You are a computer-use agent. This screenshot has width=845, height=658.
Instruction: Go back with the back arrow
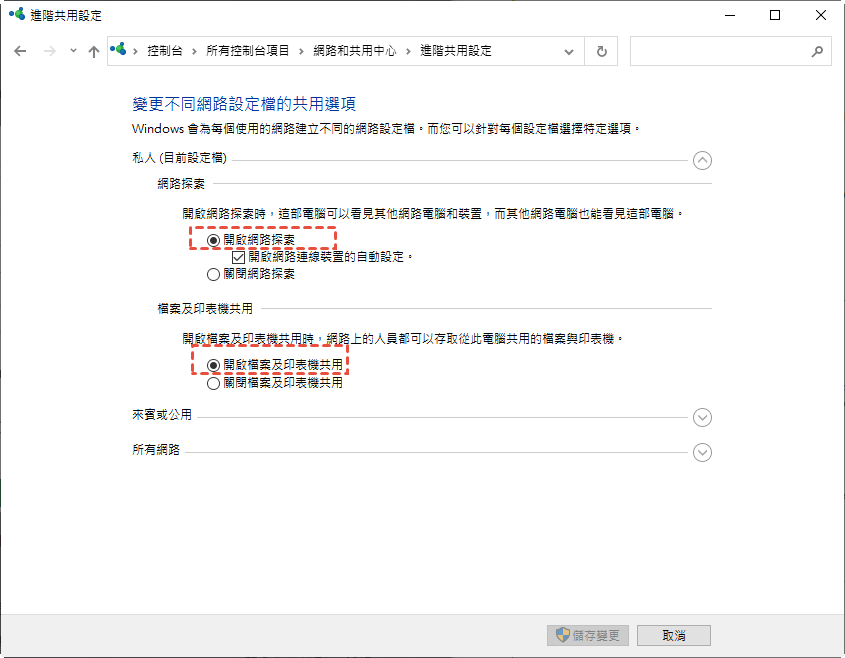click(20, 51)
